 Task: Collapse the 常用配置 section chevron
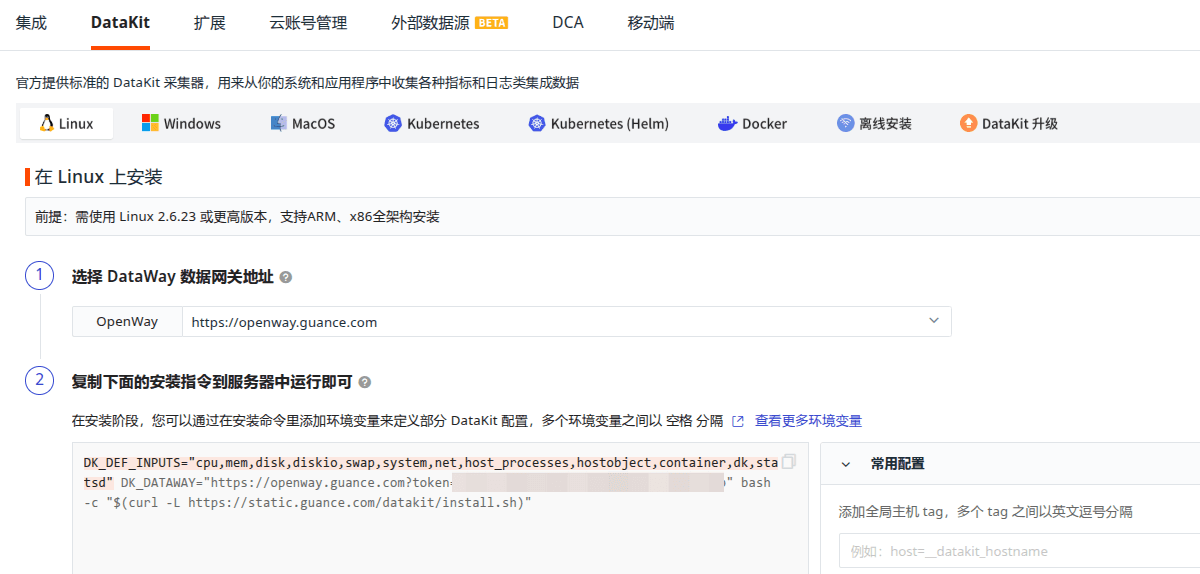click(x=846, y=464)
